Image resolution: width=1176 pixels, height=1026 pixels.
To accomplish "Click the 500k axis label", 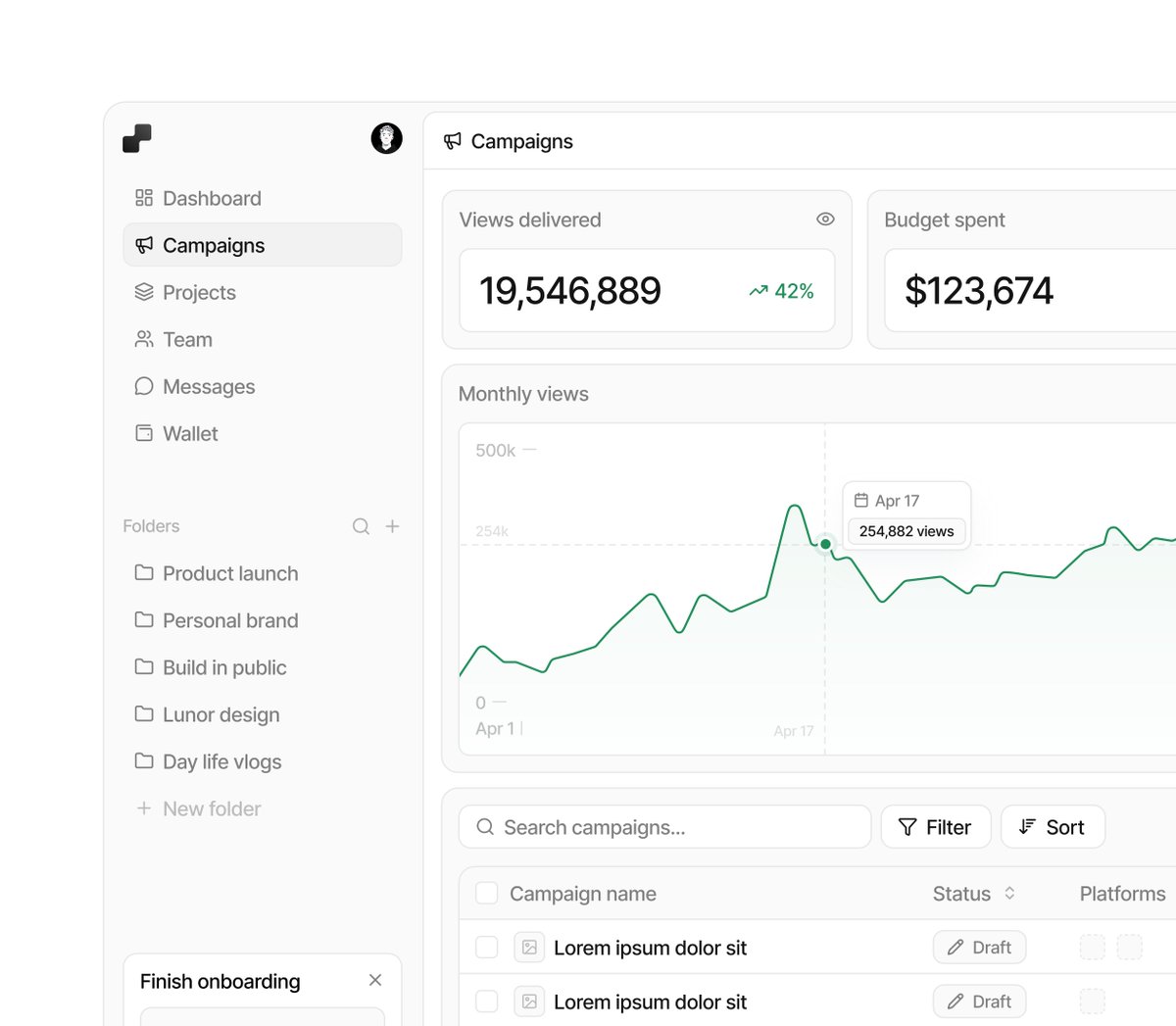I will click(x=495, y=451).
